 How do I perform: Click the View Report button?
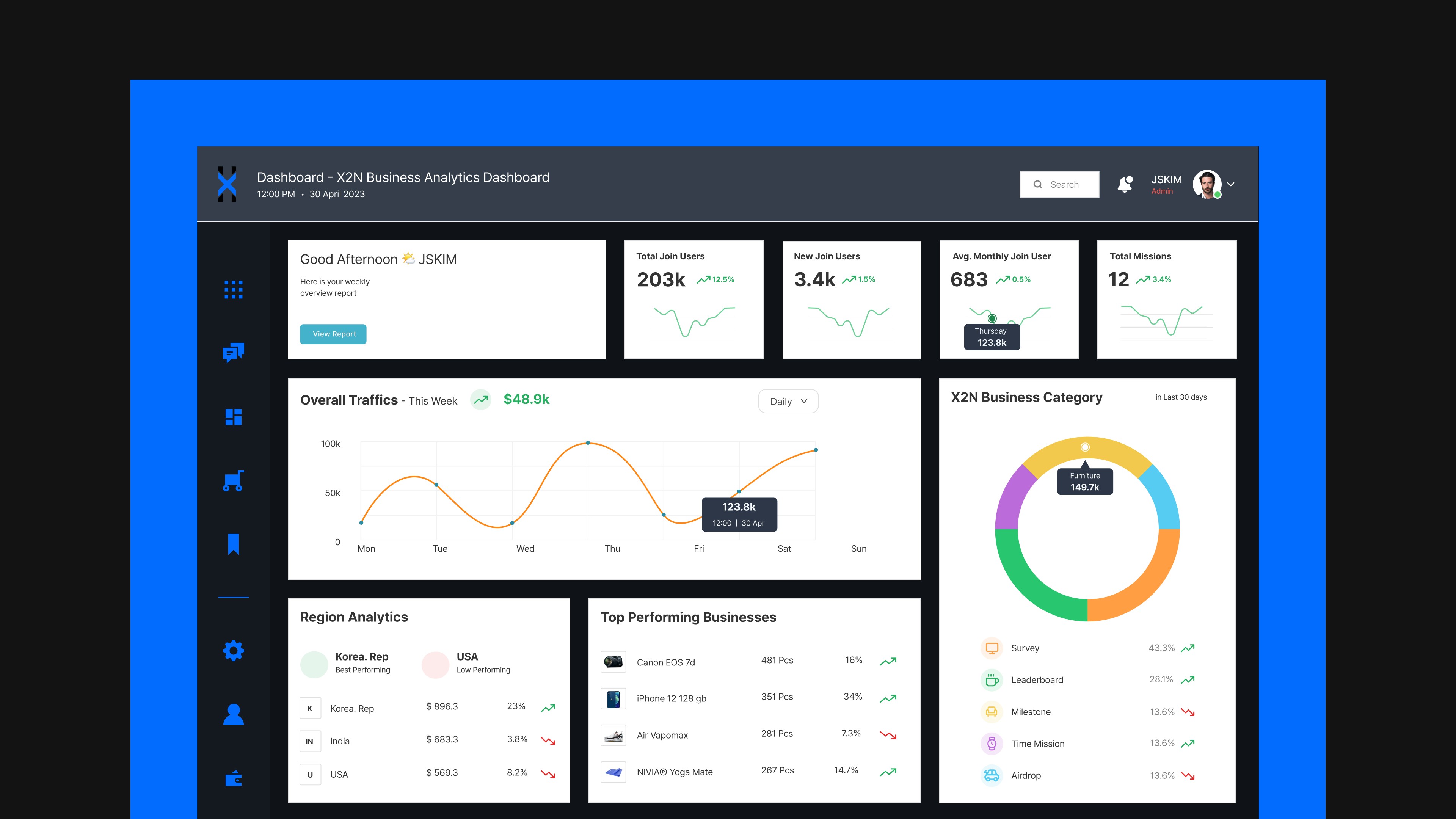(x=333, y=334)
